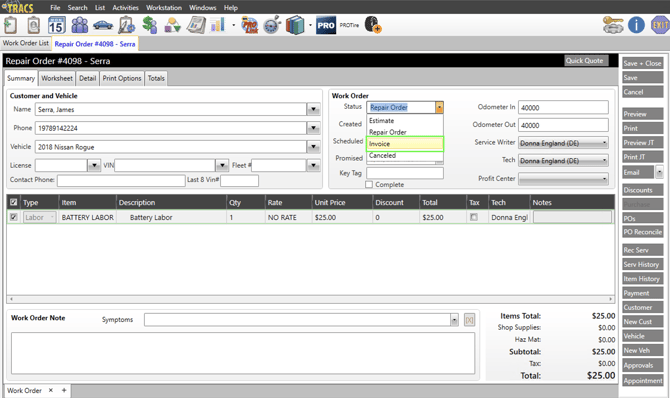670x398 pixels.
Task: Click in the Key Tag field
Action: 405,173
